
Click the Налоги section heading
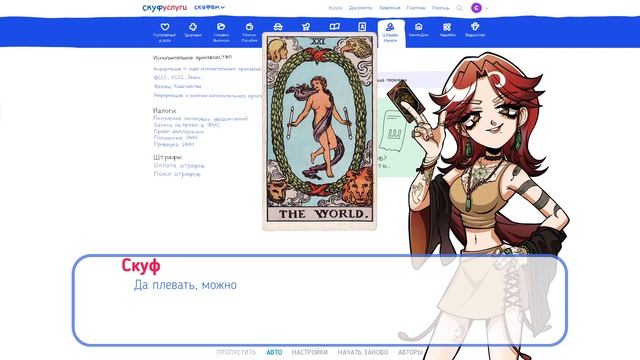coord(164,111)
